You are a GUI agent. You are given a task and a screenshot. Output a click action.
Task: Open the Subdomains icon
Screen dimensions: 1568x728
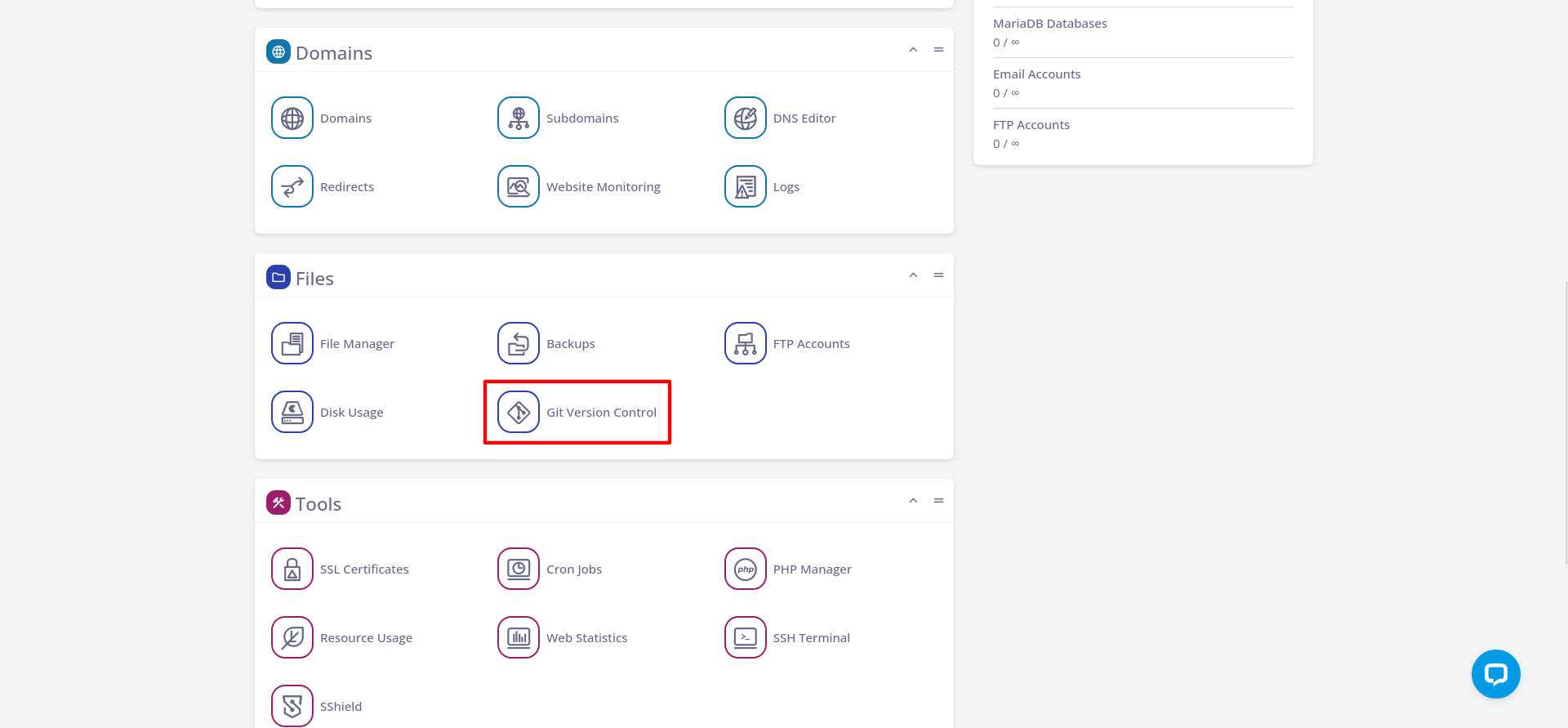click(519, 118)
